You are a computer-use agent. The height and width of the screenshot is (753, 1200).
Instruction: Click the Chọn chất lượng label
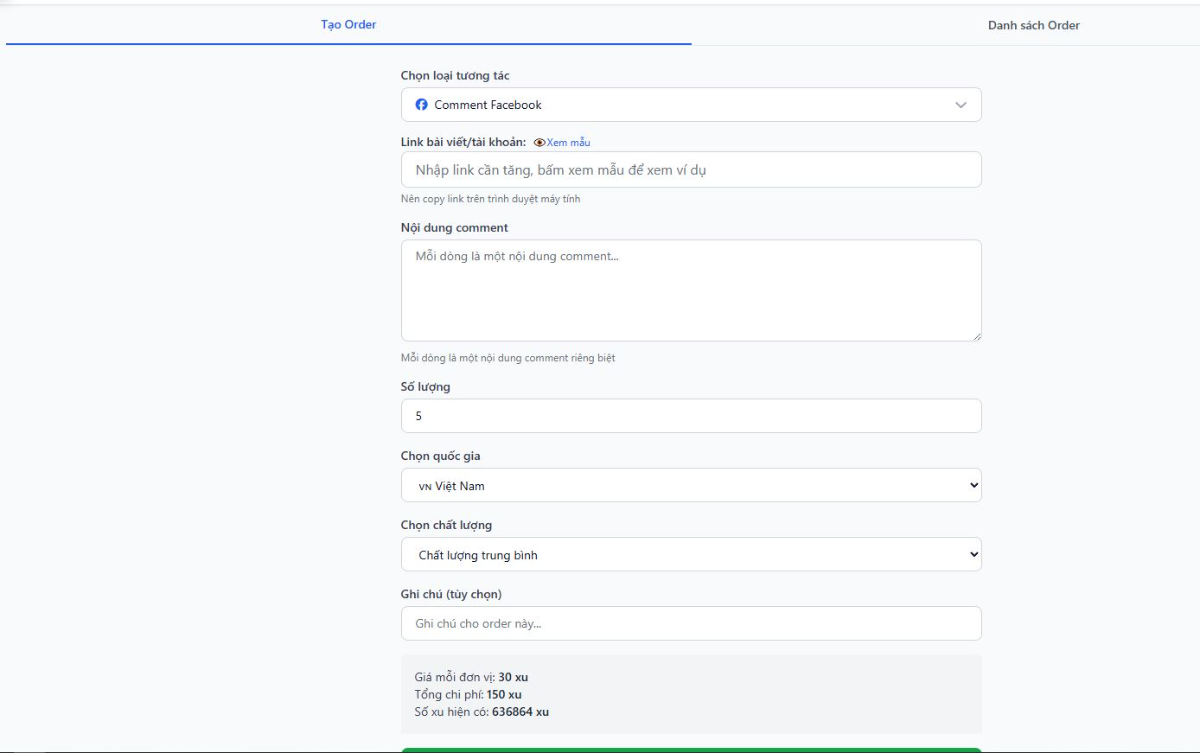tap(446, 525)
